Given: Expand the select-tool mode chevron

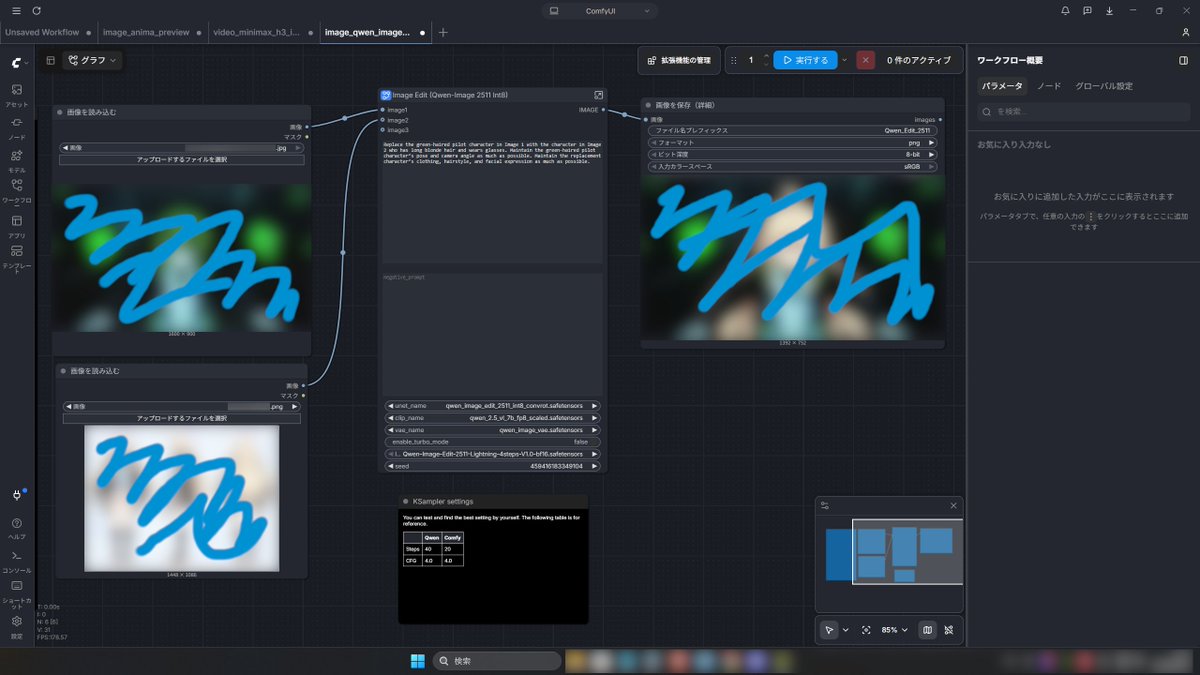Looking at the screenshot, I should click(x=846, y=630).
